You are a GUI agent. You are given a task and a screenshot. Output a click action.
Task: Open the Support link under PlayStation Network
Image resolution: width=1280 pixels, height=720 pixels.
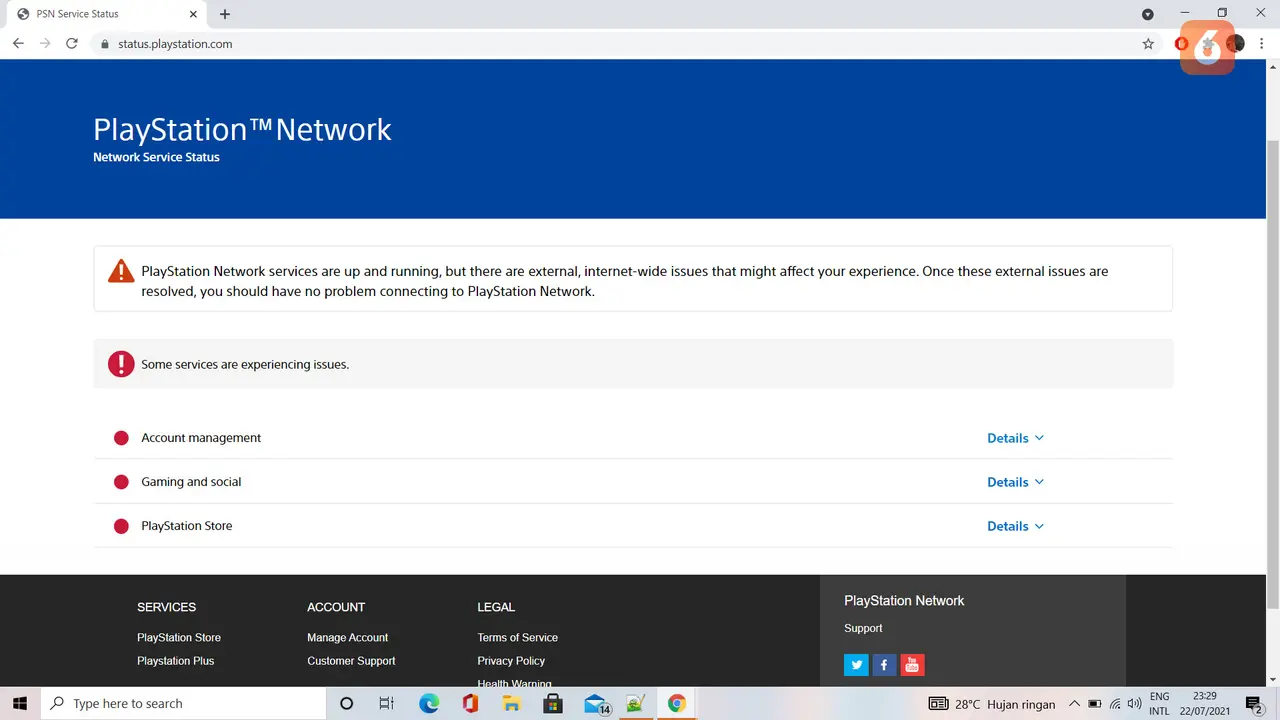tap(863, 628)
